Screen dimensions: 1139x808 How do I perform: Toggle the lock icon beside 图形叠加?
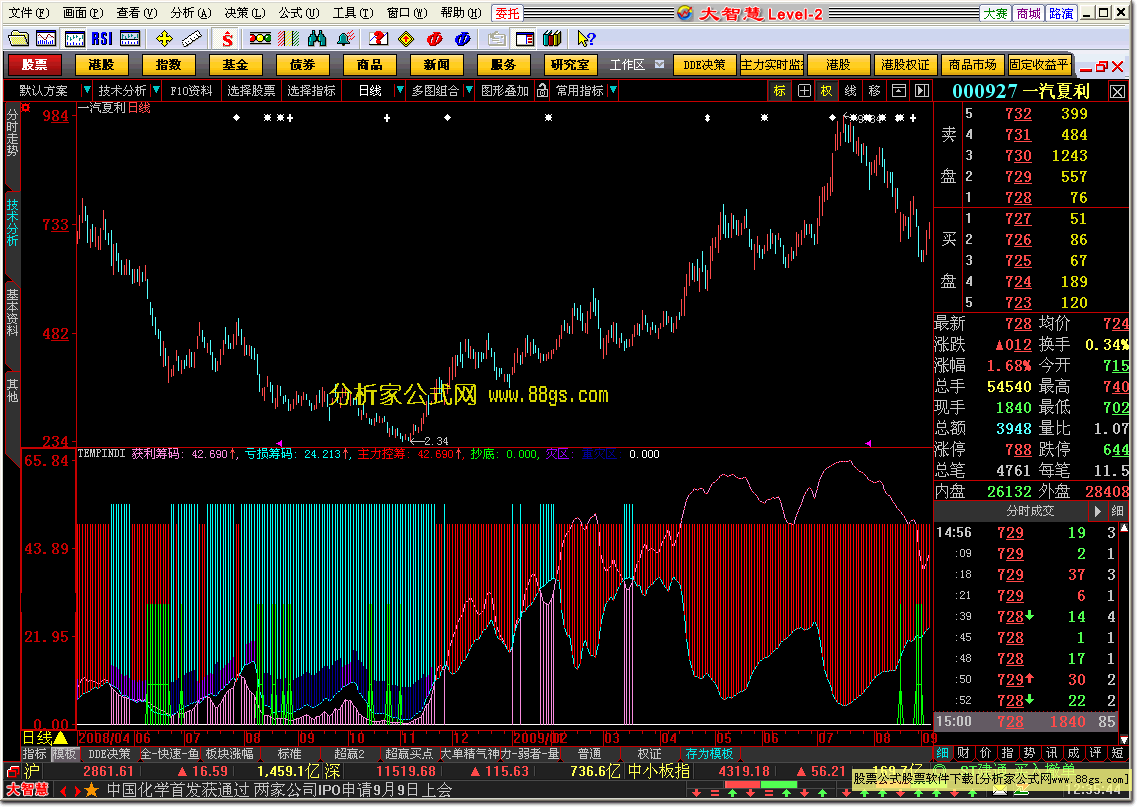(543, 91)
